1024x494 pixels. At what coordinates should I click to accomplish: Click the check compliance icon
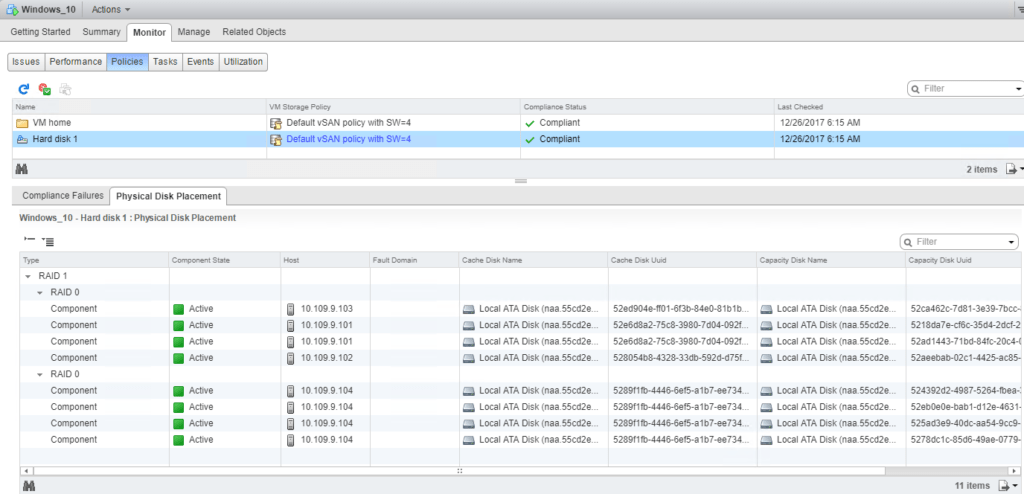coord(45,89)
